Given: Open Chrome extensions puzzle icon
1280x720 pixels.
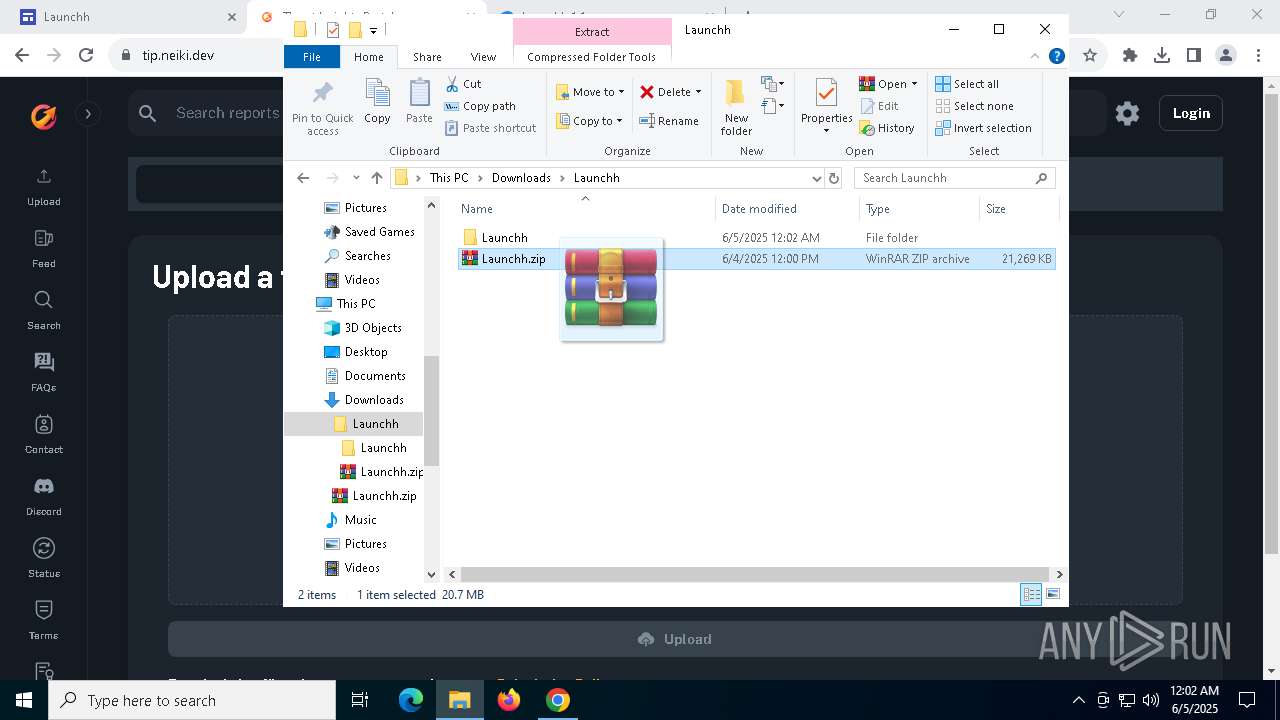Looking at the screenshot, I should click(x=1130, y=56).
